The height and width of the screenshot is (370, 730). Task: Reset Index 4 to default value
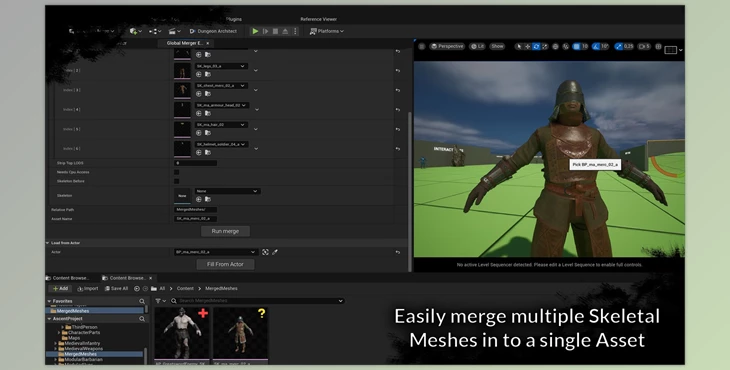pos(398,110)
